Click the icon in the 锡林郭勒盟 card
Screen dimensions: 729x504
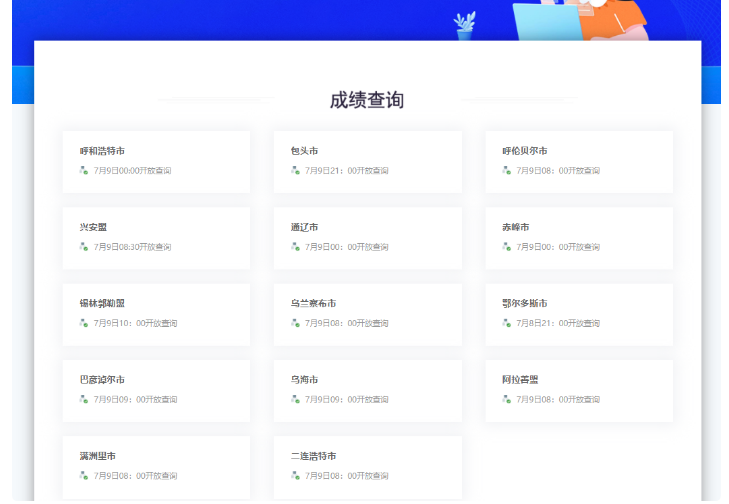coord(84,323)
